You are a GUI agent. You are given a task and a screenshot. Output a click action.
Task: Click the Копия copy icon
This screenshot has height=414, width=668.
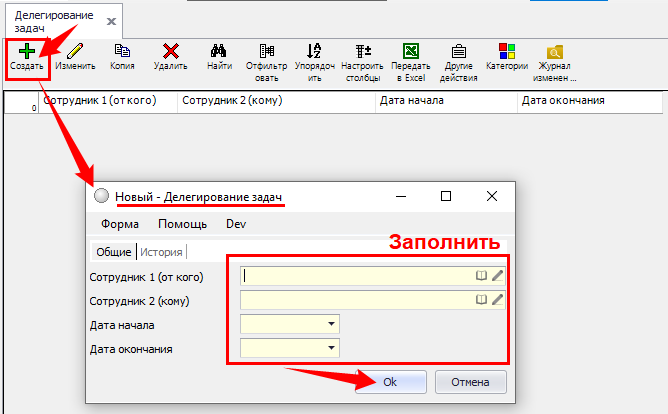click(123, 50)
